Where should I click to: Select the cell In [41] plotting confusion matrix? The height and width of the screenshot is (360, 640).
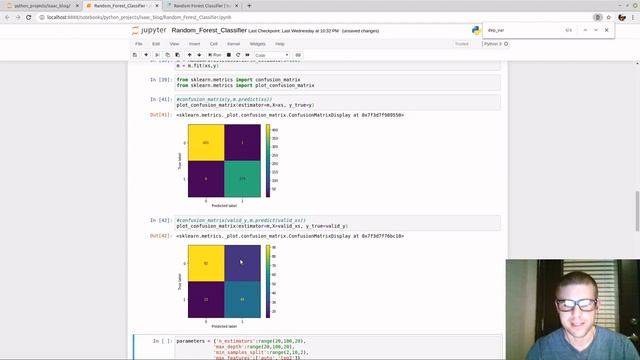point(338,102)
